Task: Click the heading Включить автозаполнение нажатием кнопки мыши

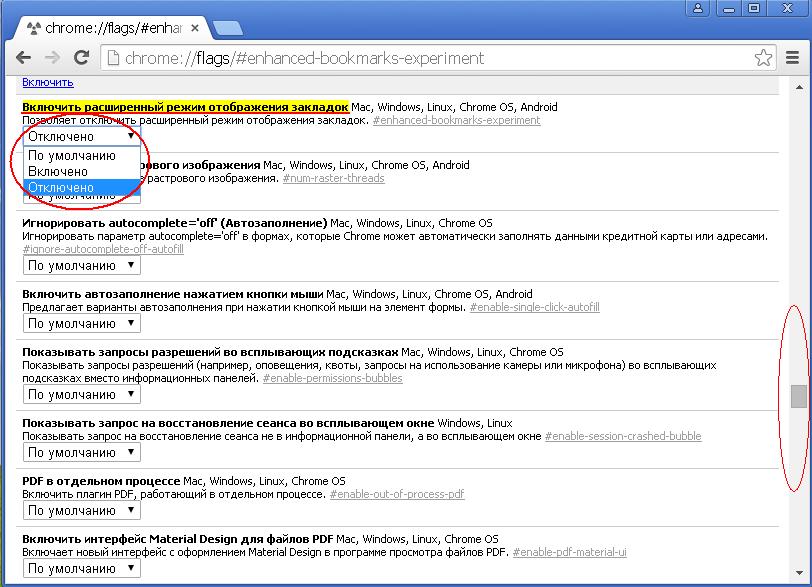Action: (172, 294)
